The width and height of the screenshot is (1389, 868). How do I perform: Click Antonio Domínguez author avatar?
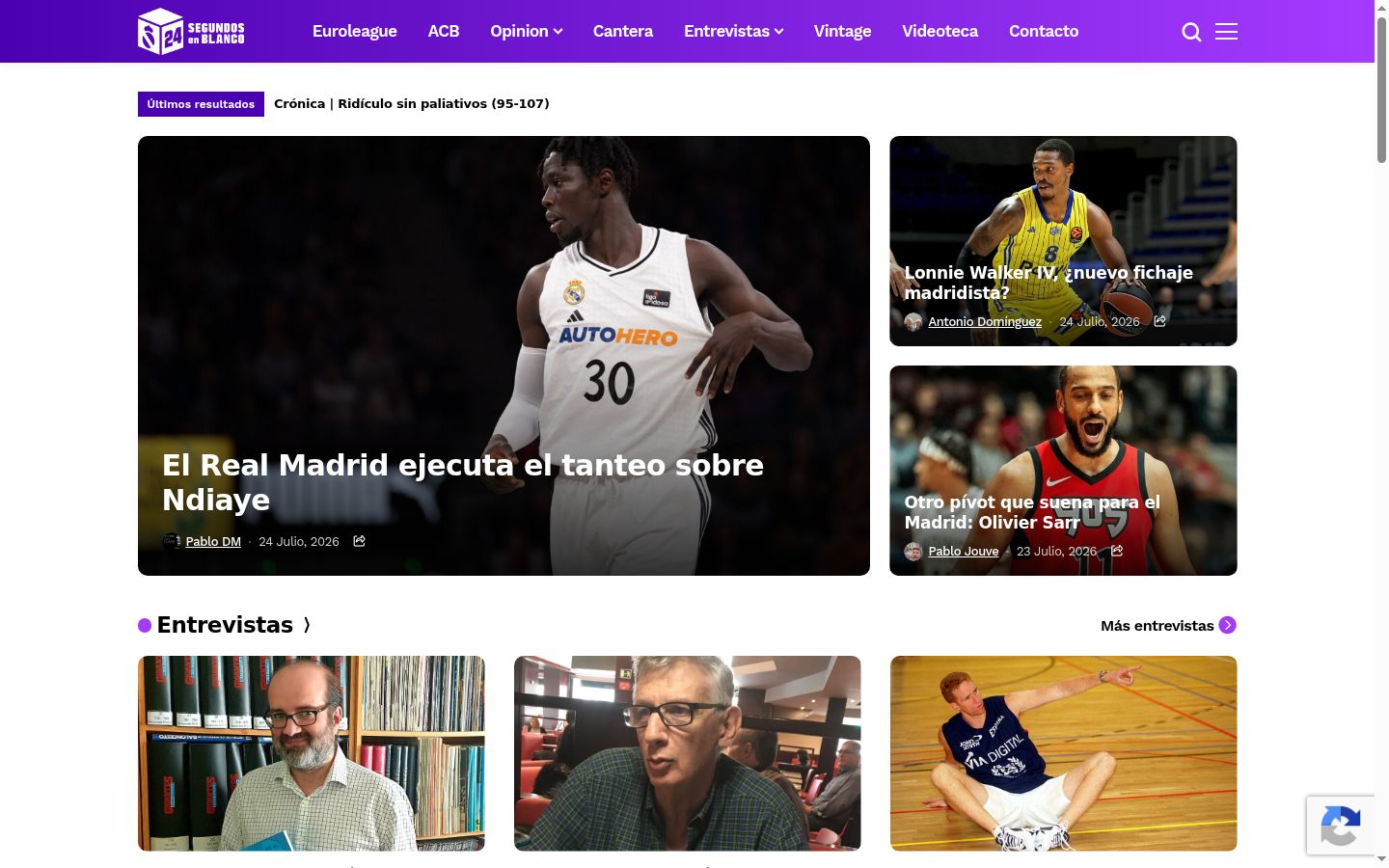(913, 321)
